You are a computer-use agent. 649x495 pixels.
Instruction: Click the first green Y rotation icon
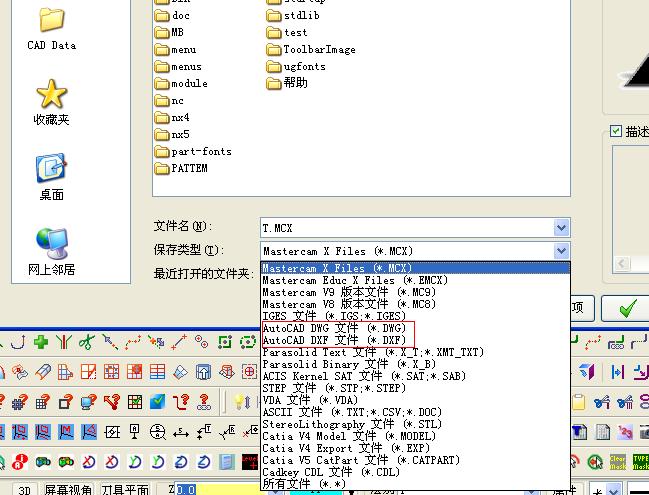coord(135,461)
